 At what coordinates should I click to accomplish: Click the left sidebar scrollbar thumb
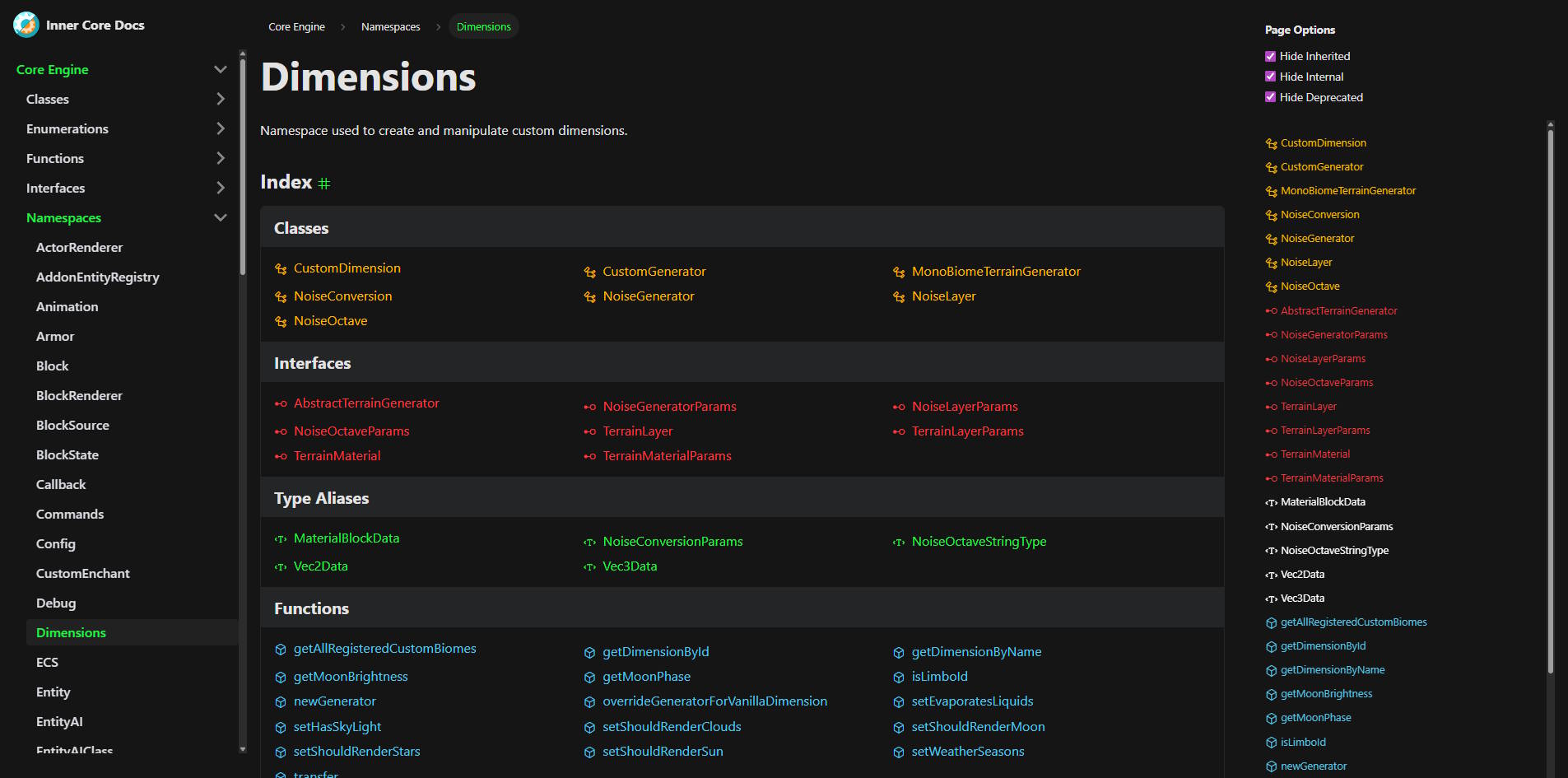243,165
